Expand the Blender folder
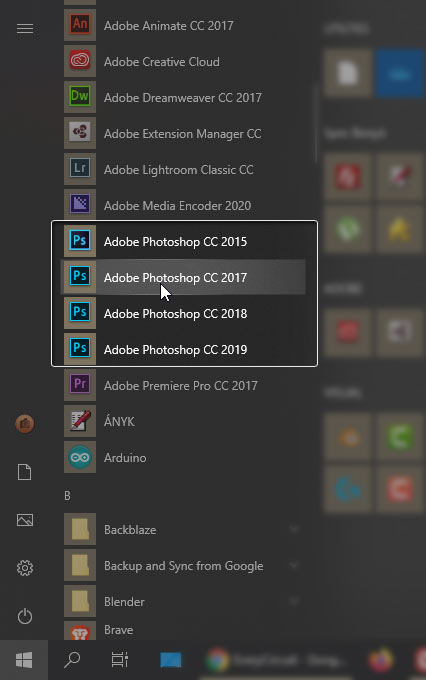Viewport: 426px width, 680px height. 184,602
